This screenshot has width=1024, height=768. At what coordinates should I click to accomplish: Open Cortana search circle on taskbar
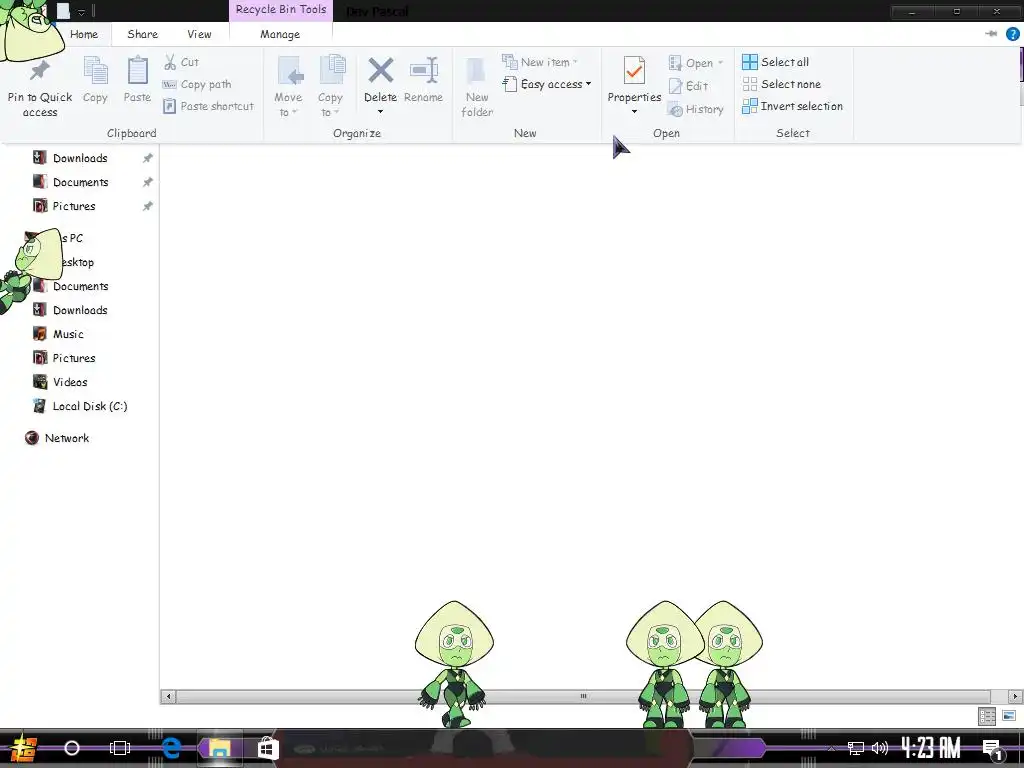point(72,748)
